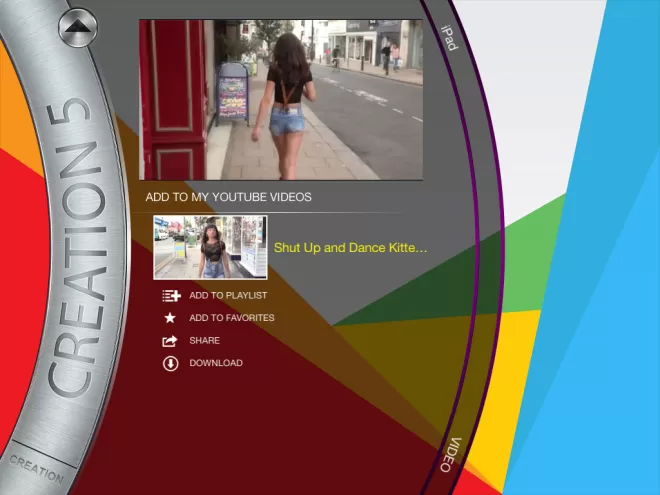The image size is (660, 495).
Task: Click the small CREATION label at bottom left
Action: click(x=36, y=469)
